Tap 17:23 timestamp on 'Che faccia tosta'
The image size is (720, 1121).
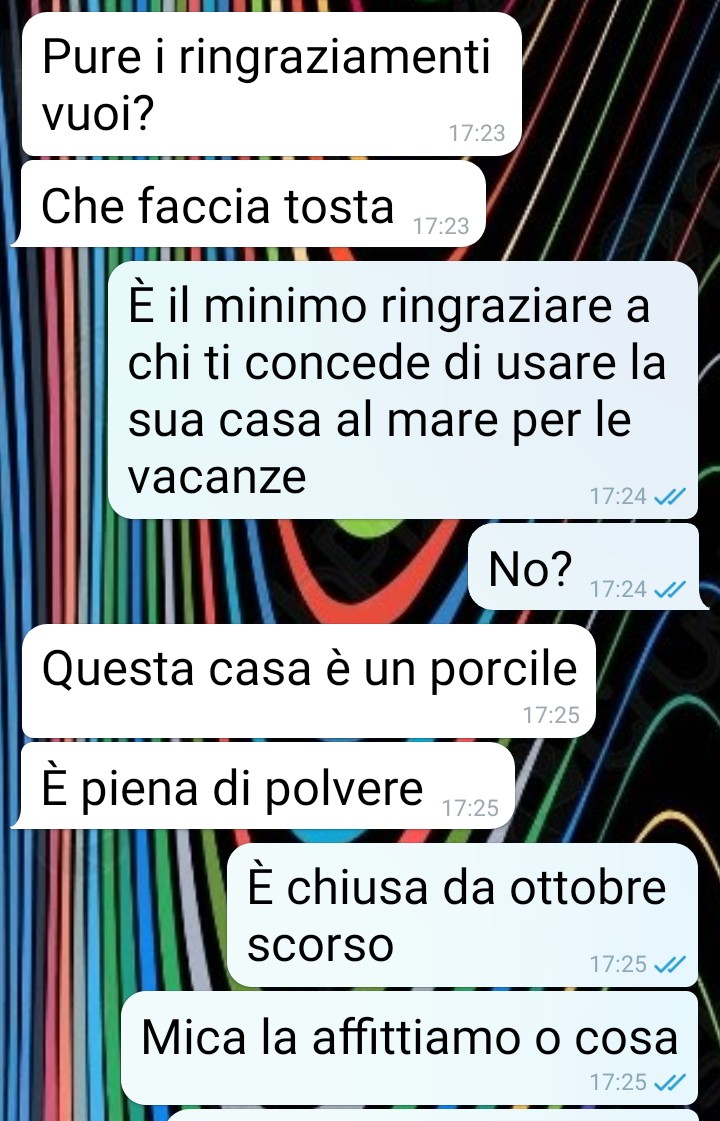coord(441,226)
